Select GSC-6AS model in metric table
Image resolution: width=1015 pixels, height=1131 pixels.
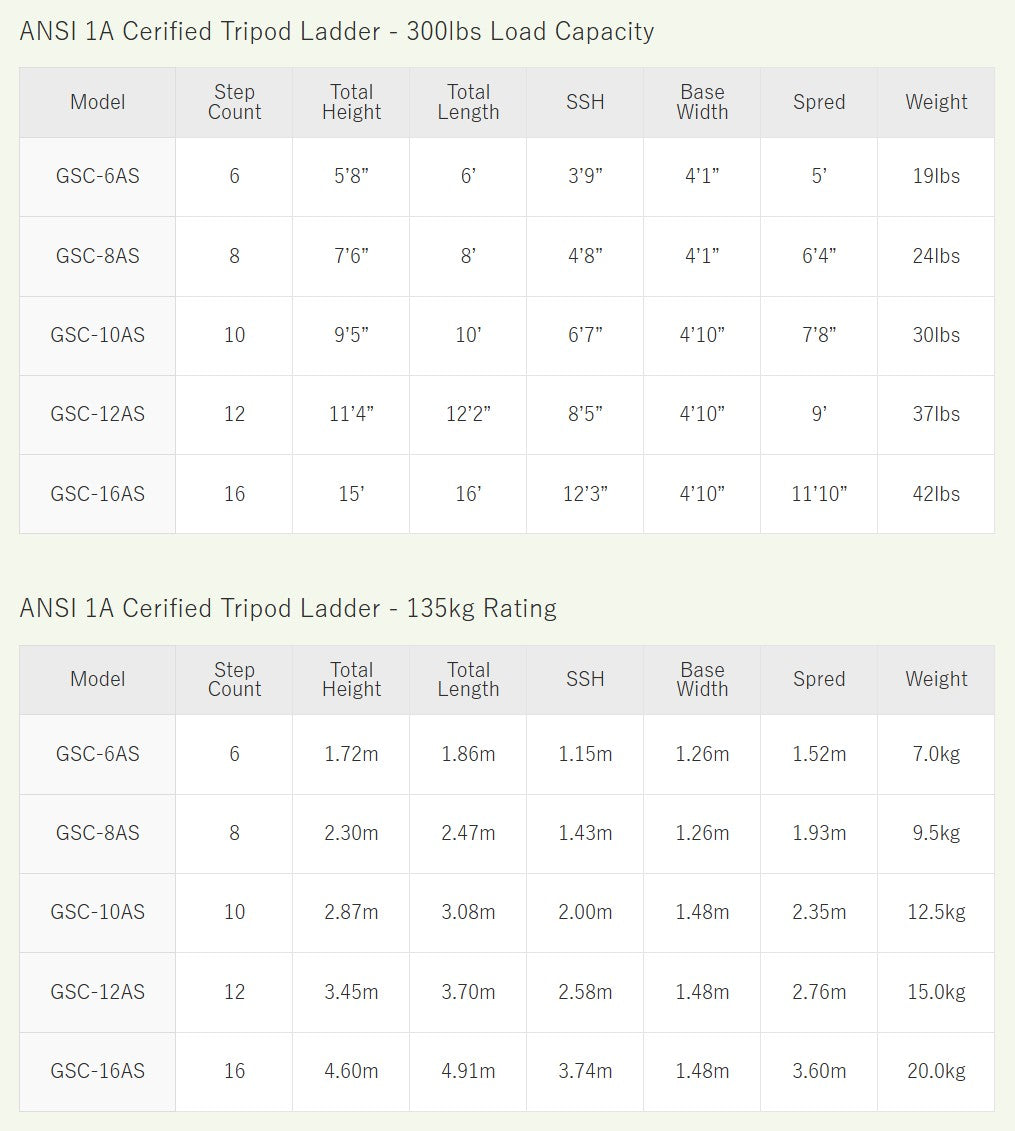(97, 754)
